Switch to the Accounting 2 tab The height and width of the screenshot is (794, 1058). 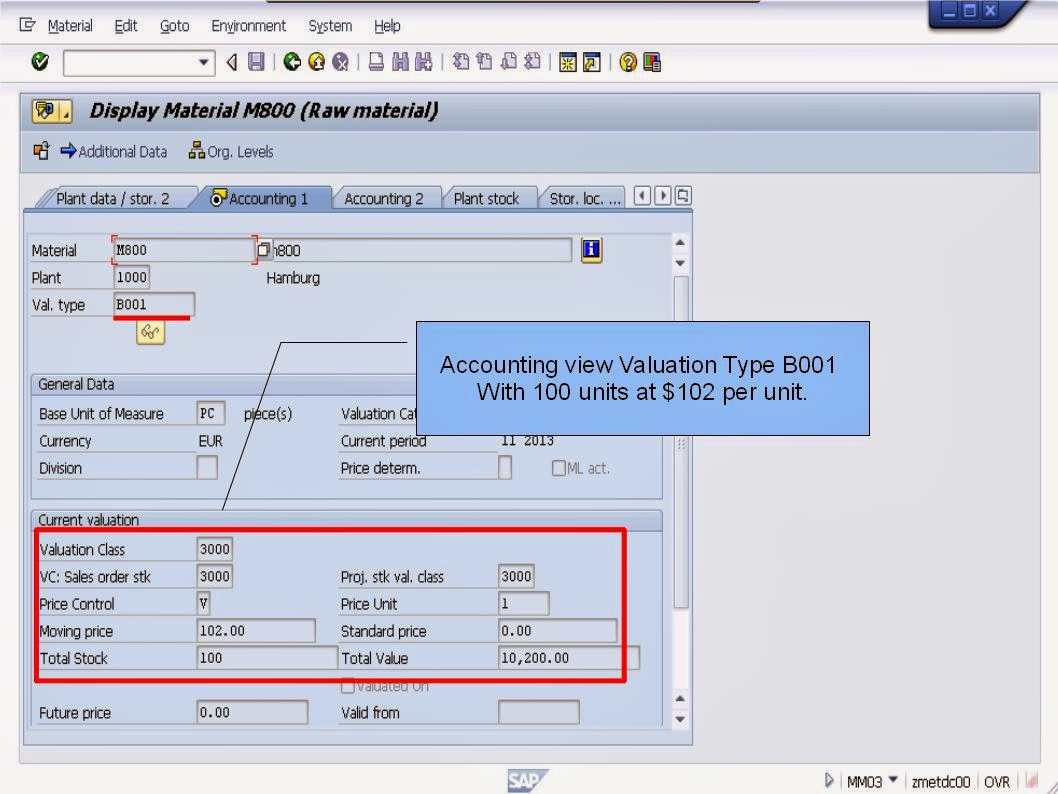[387, 197]
